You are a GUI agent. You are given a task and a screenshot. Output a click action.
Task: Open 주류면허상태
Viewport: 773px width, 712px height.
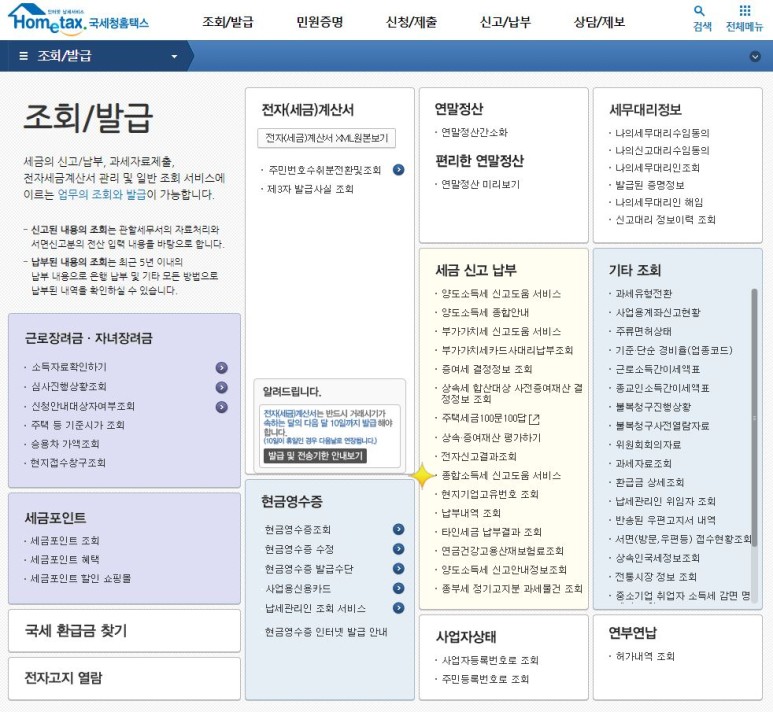pos(643,331)
